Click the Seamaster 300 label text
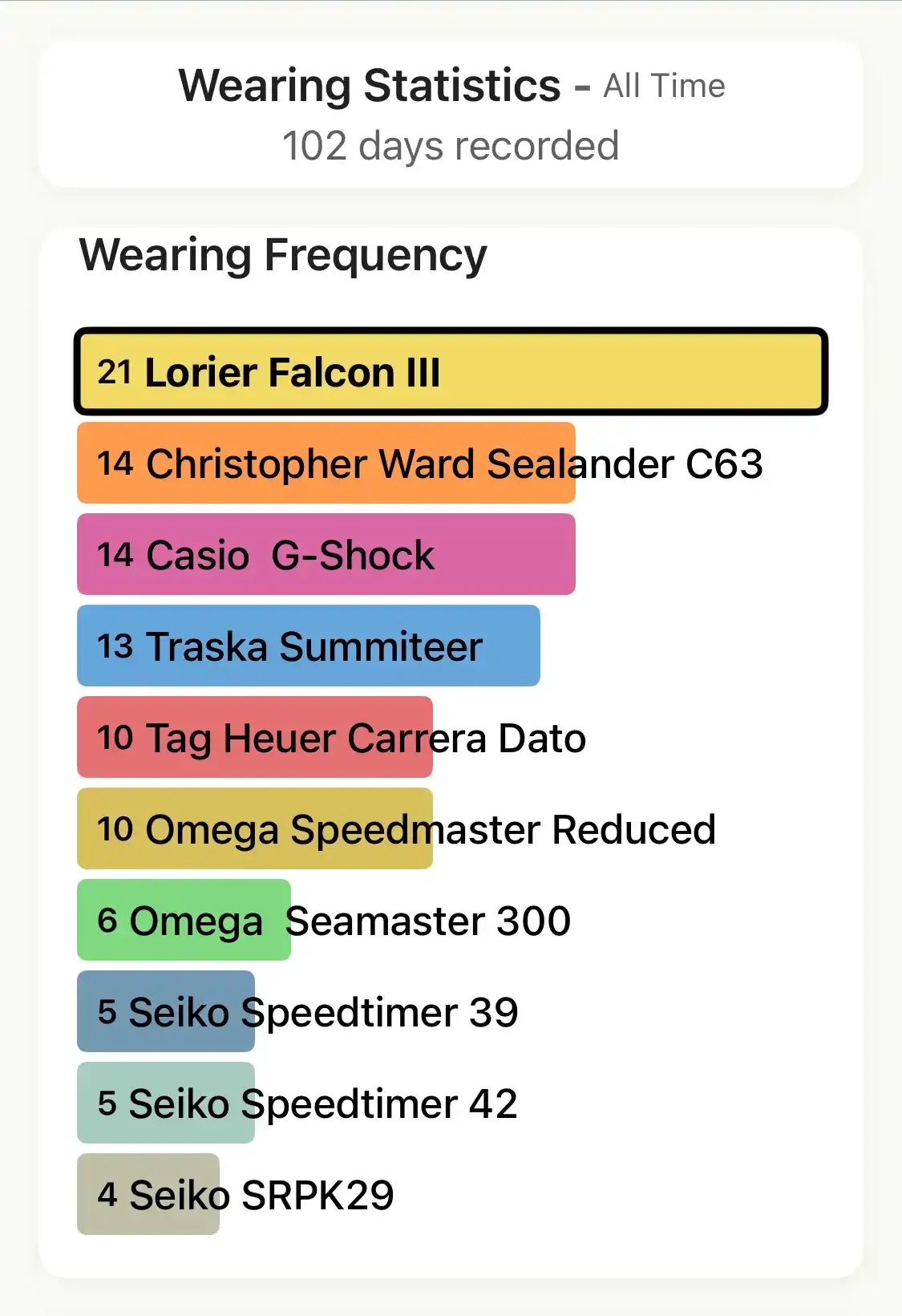 point(429,921)
